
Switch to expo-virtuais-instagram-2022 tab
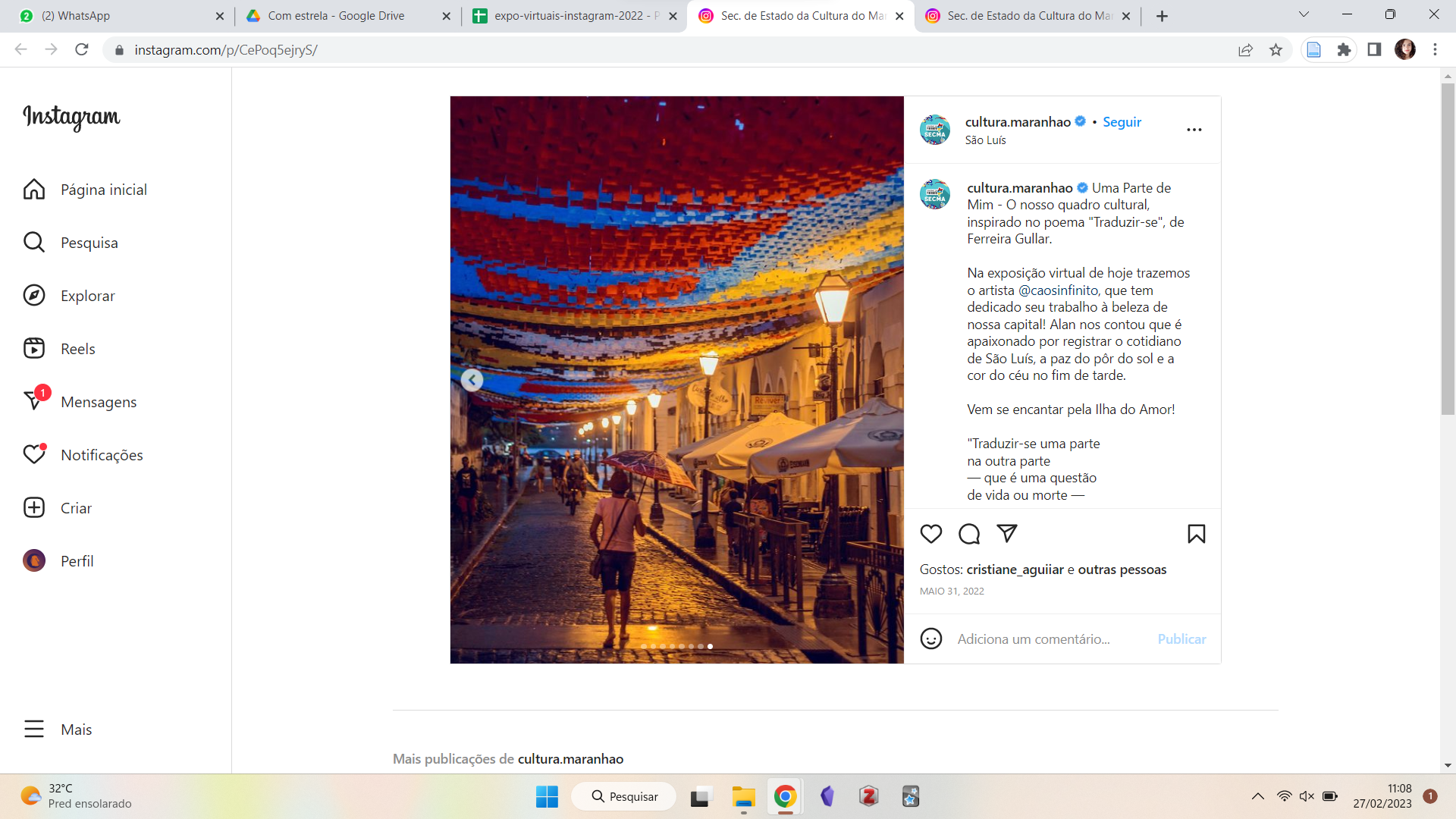click(x=574, y=16)
